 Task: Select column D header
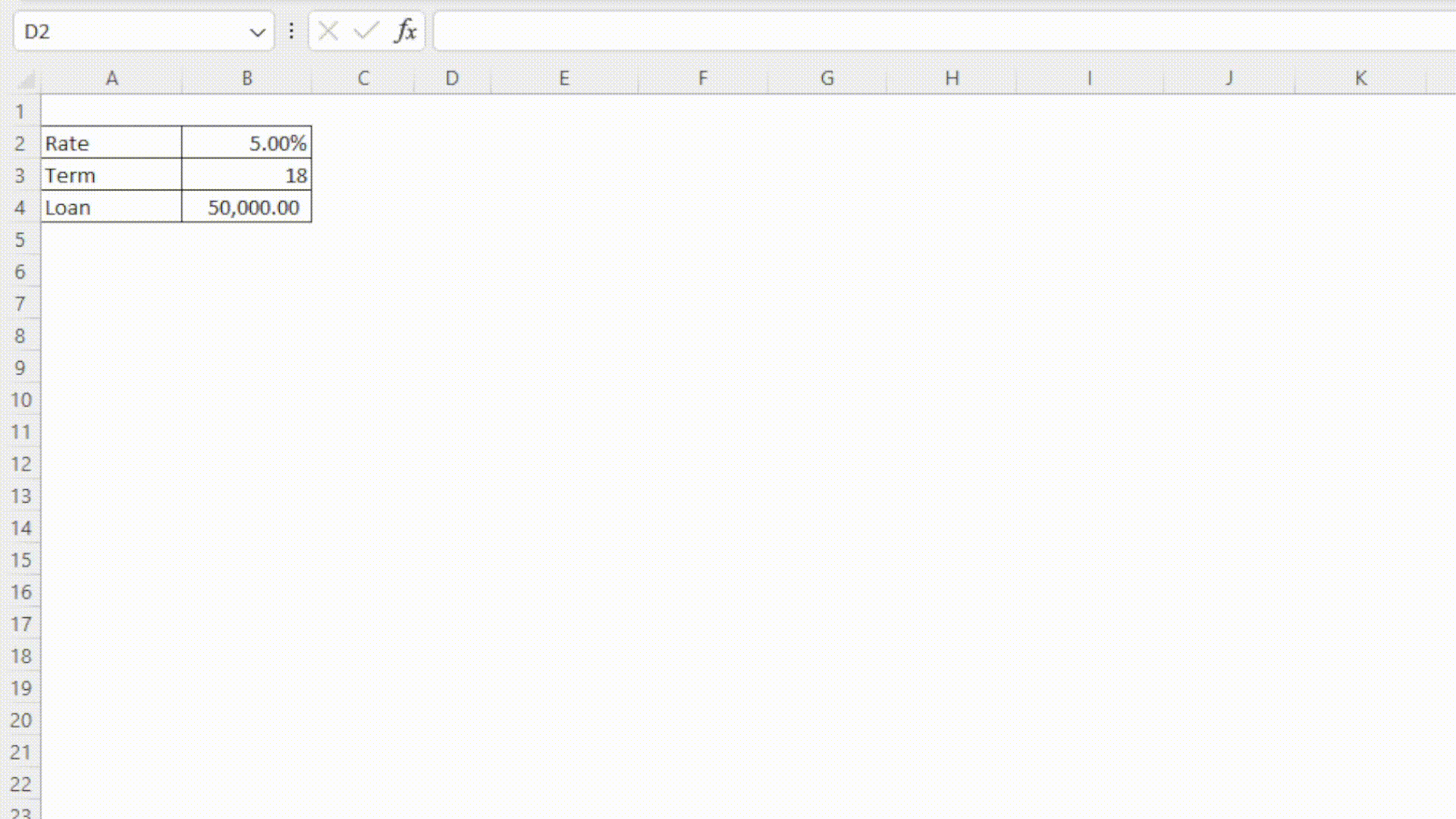click(x=452, y=78)
